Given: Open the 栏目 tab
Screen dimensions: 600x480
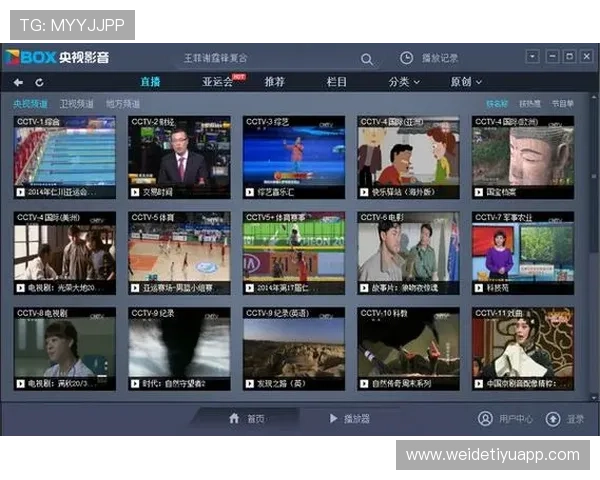Looking at the screenshot, I should tap(336, 82).
